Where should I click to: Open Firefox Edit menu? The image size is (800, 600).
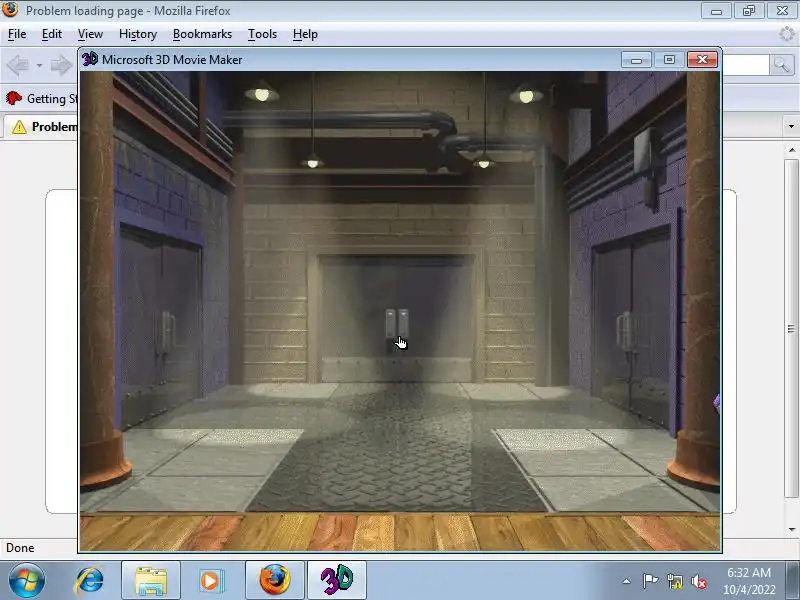(52, 34)
